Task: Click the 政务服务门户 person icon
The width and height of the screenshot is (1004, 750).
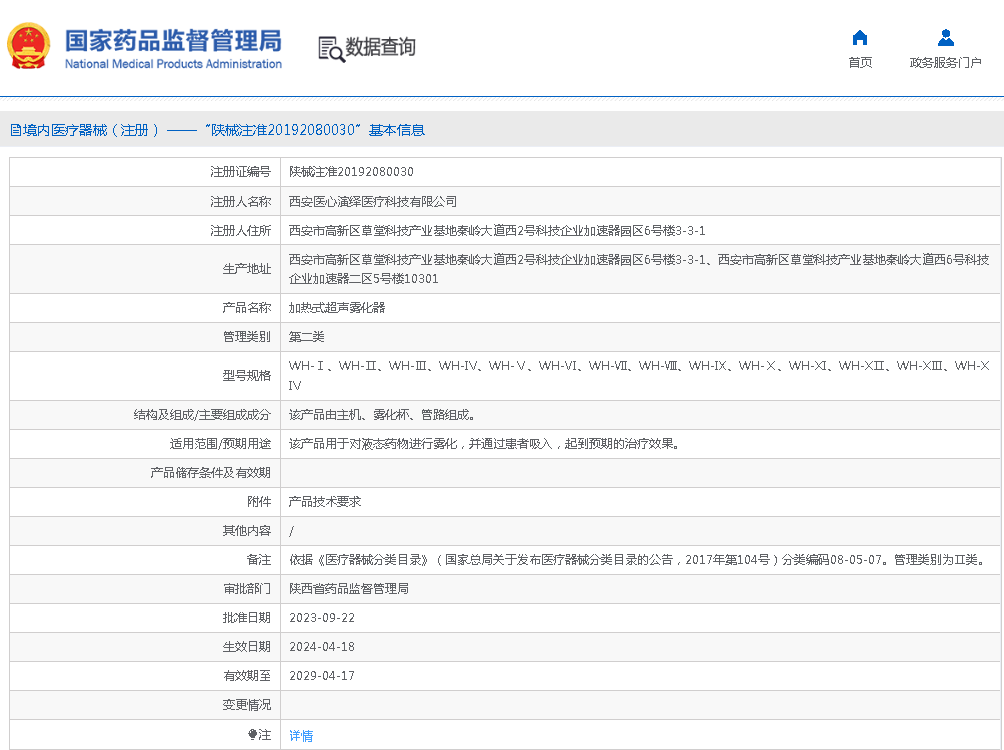Action: coord(945,38)
